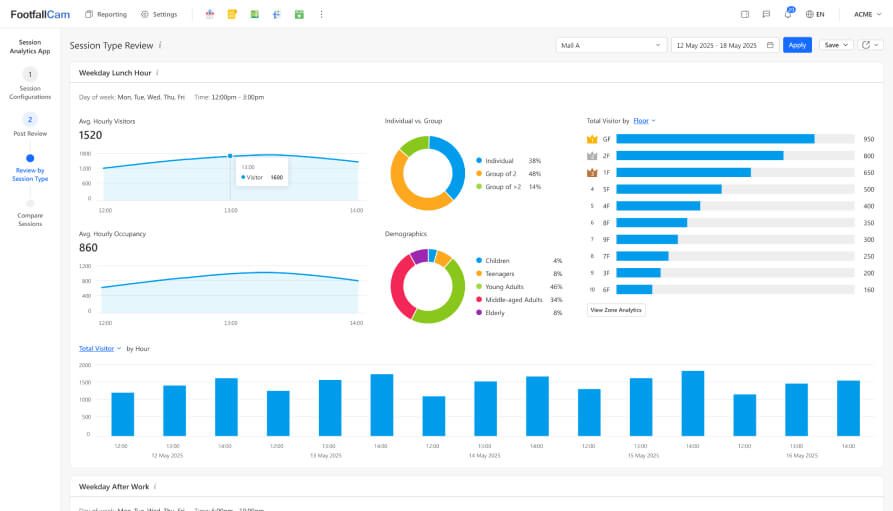Open the feedback chat icon
The image size is (893, 511).
click(x=766, y=14)
